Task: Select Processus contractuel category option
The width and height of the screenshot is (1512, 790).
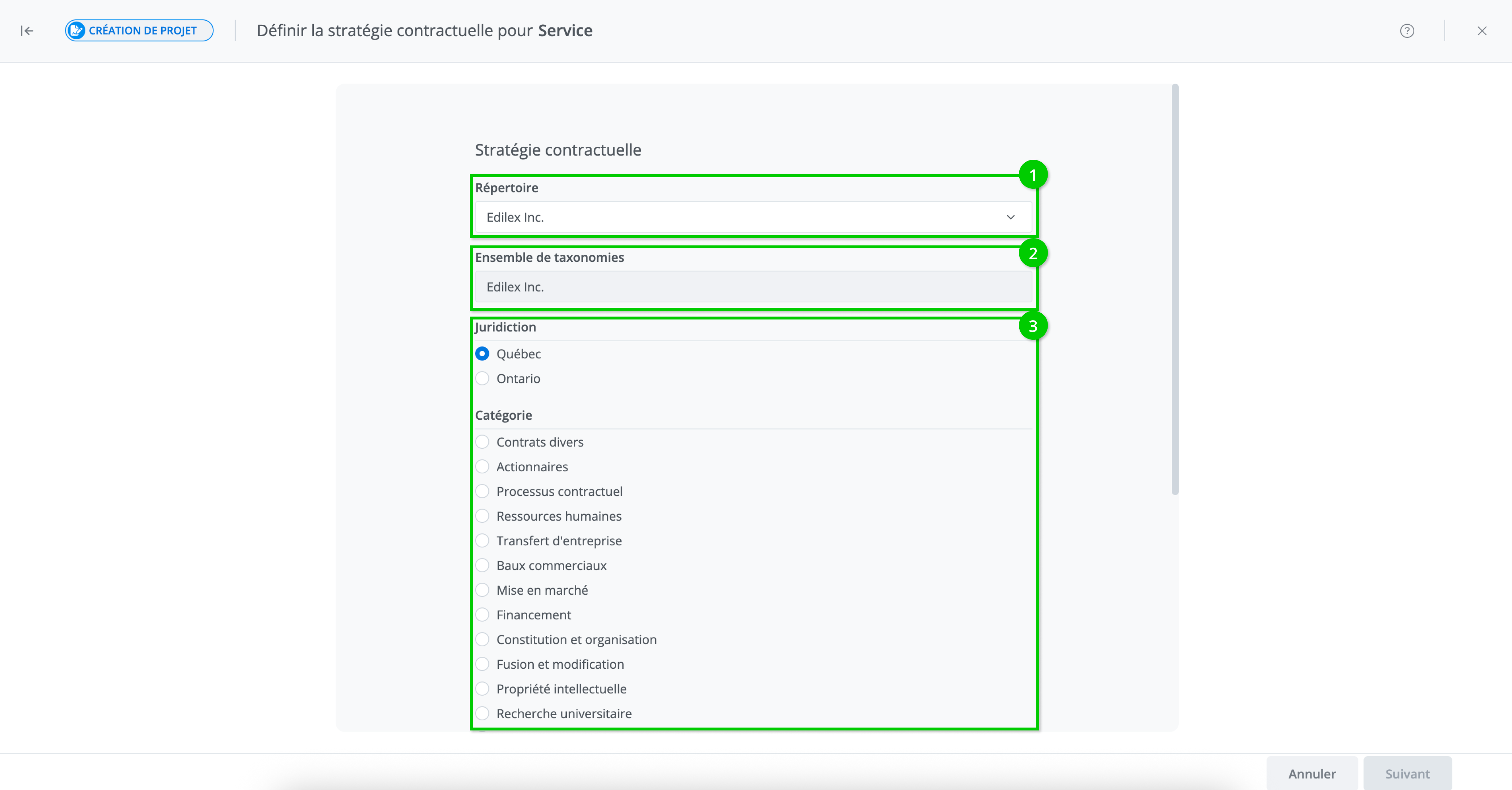Action: point(482,491)
